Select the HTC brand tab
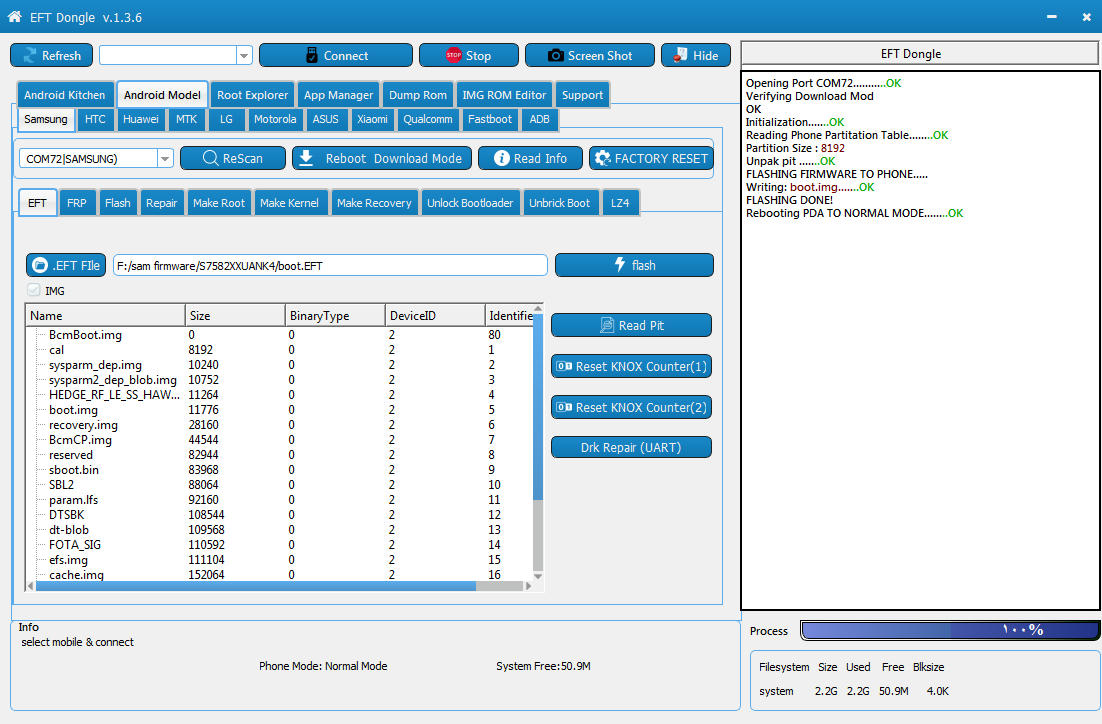This screenshot has height=724, width=1102. coord(96,119)
